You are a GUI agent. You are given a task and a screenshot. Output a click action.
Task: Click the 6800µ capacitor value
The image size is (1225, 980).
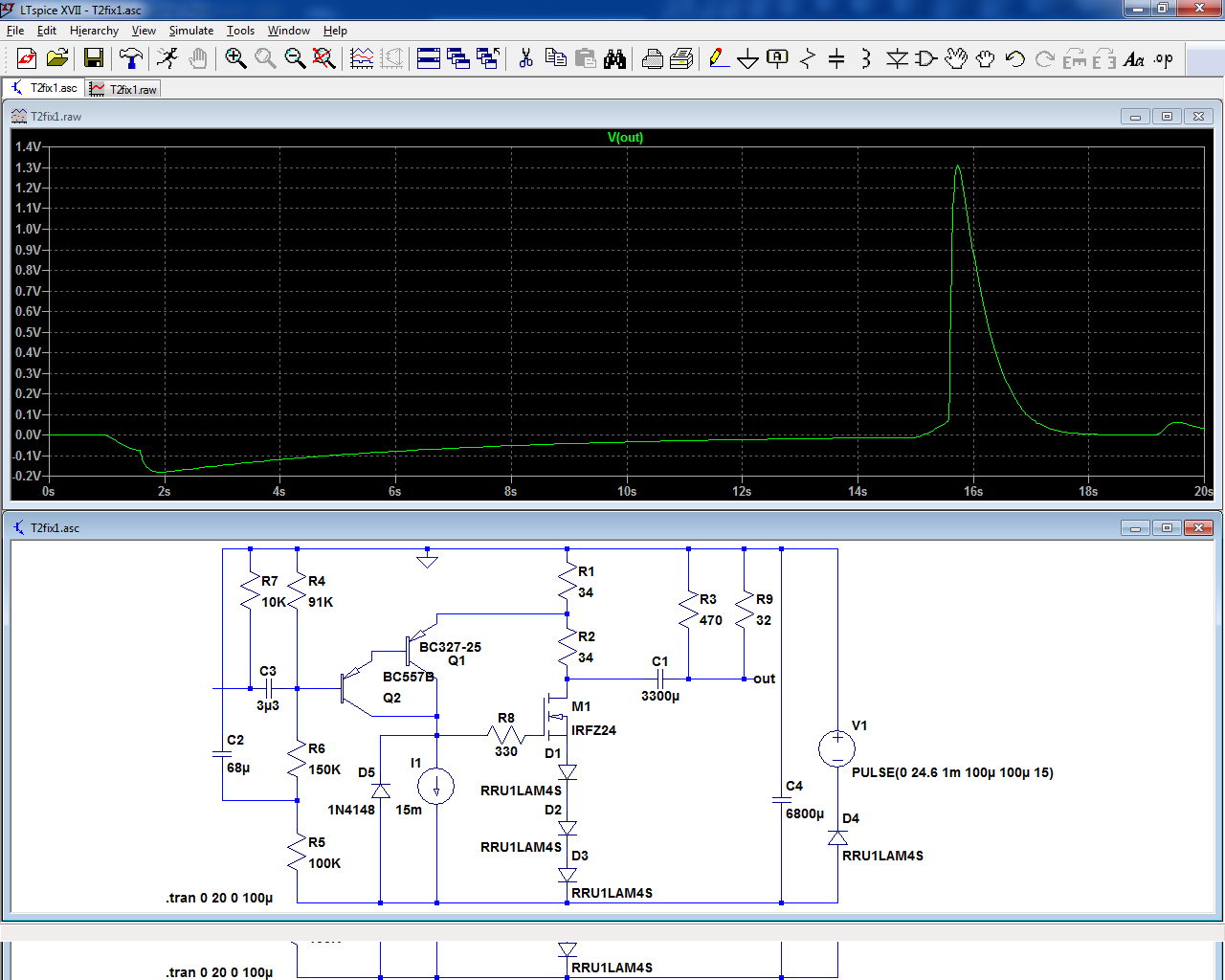pos(805,813)
